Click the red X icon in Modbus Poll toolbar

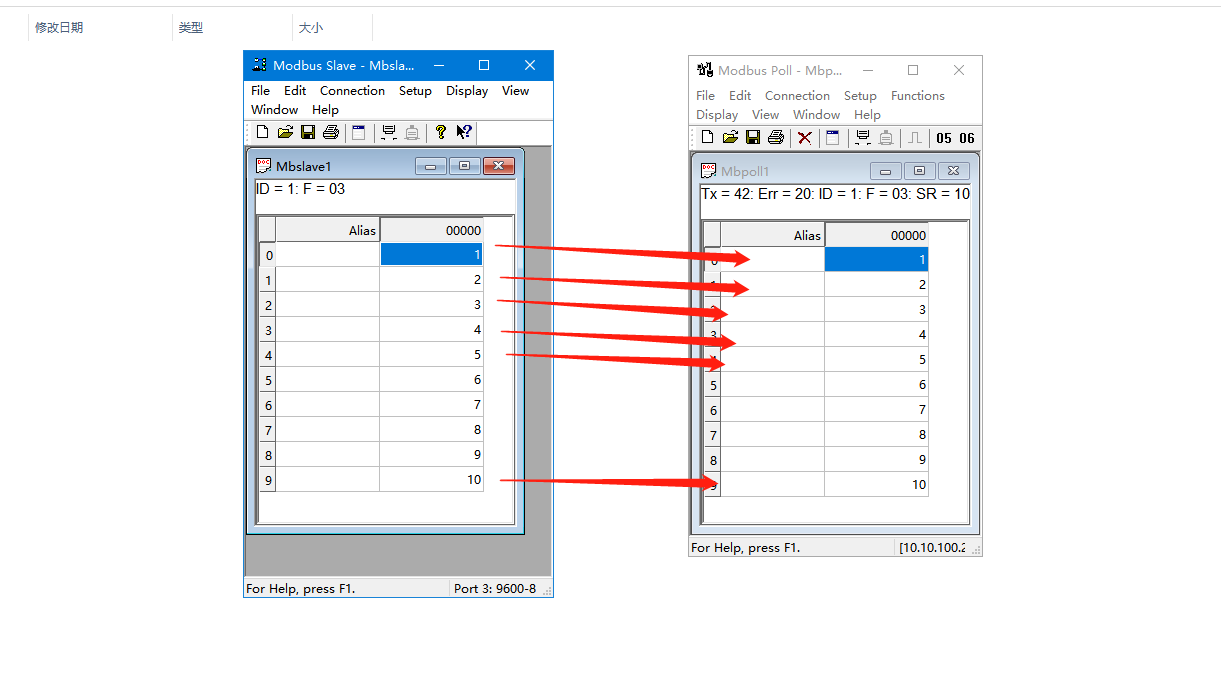pos(804,138)
